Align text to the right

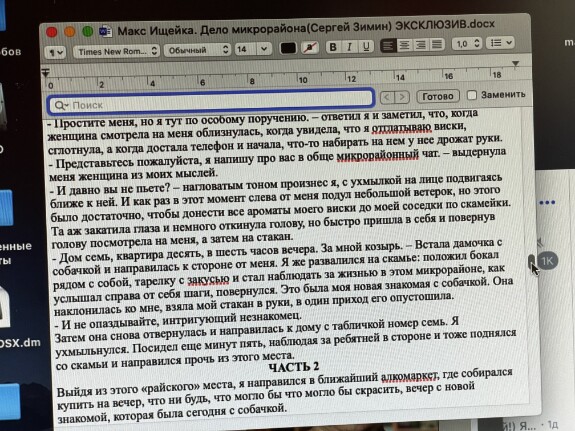pos(421,45)
